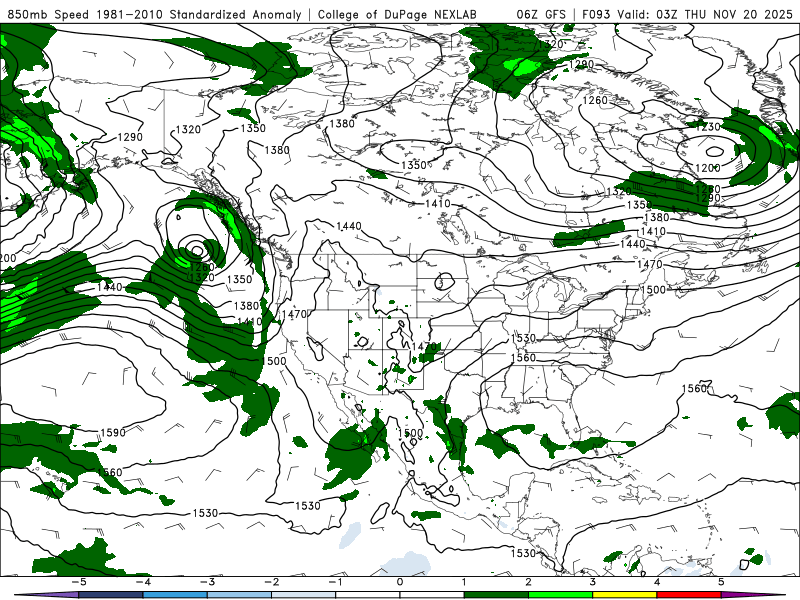
Task: Click the 3 legend tick label
Action: (593, 582)
